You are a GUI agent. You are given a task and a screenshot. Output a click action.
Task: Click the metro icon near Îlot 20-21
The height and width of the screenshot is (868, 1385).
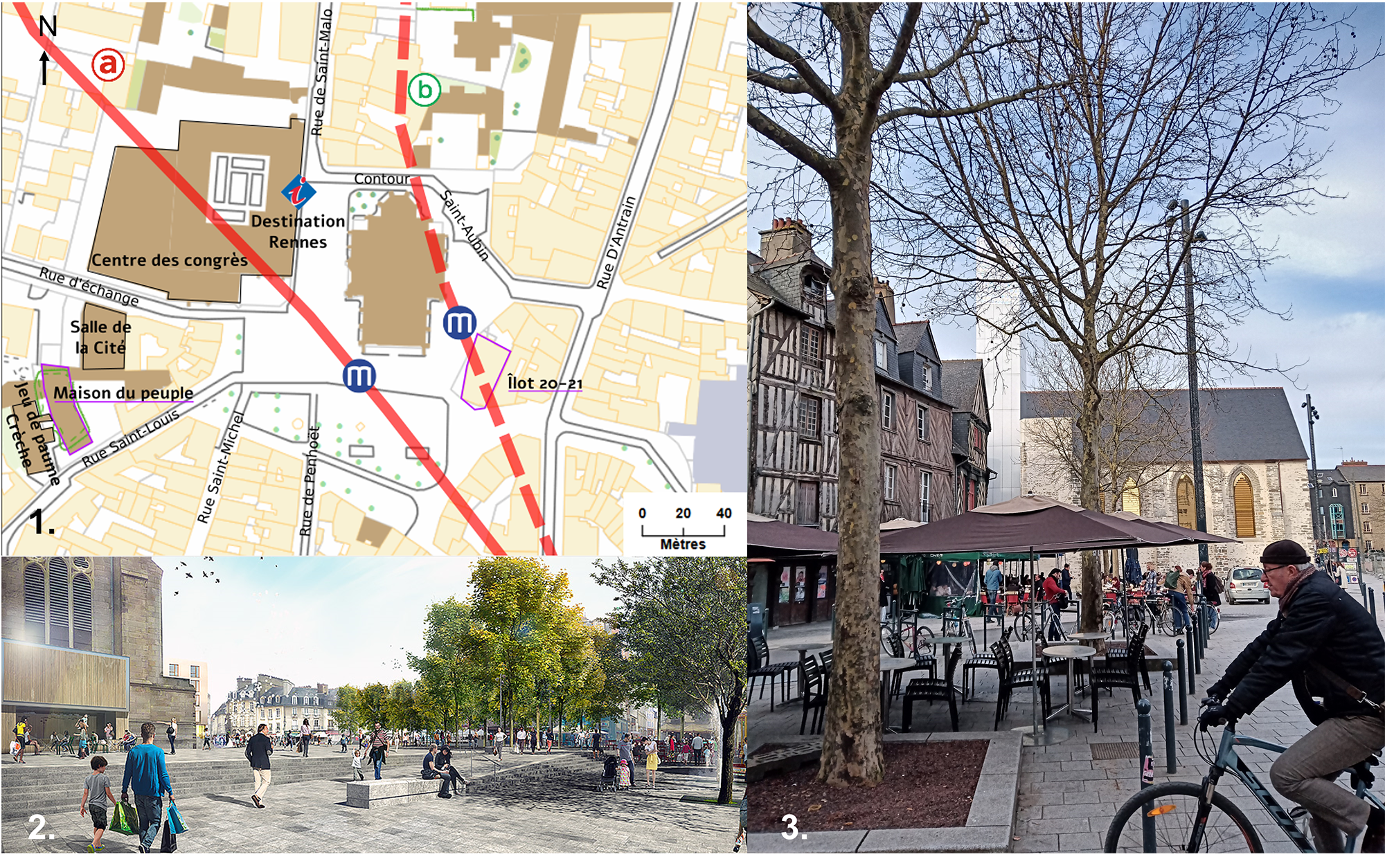(460, 323)
